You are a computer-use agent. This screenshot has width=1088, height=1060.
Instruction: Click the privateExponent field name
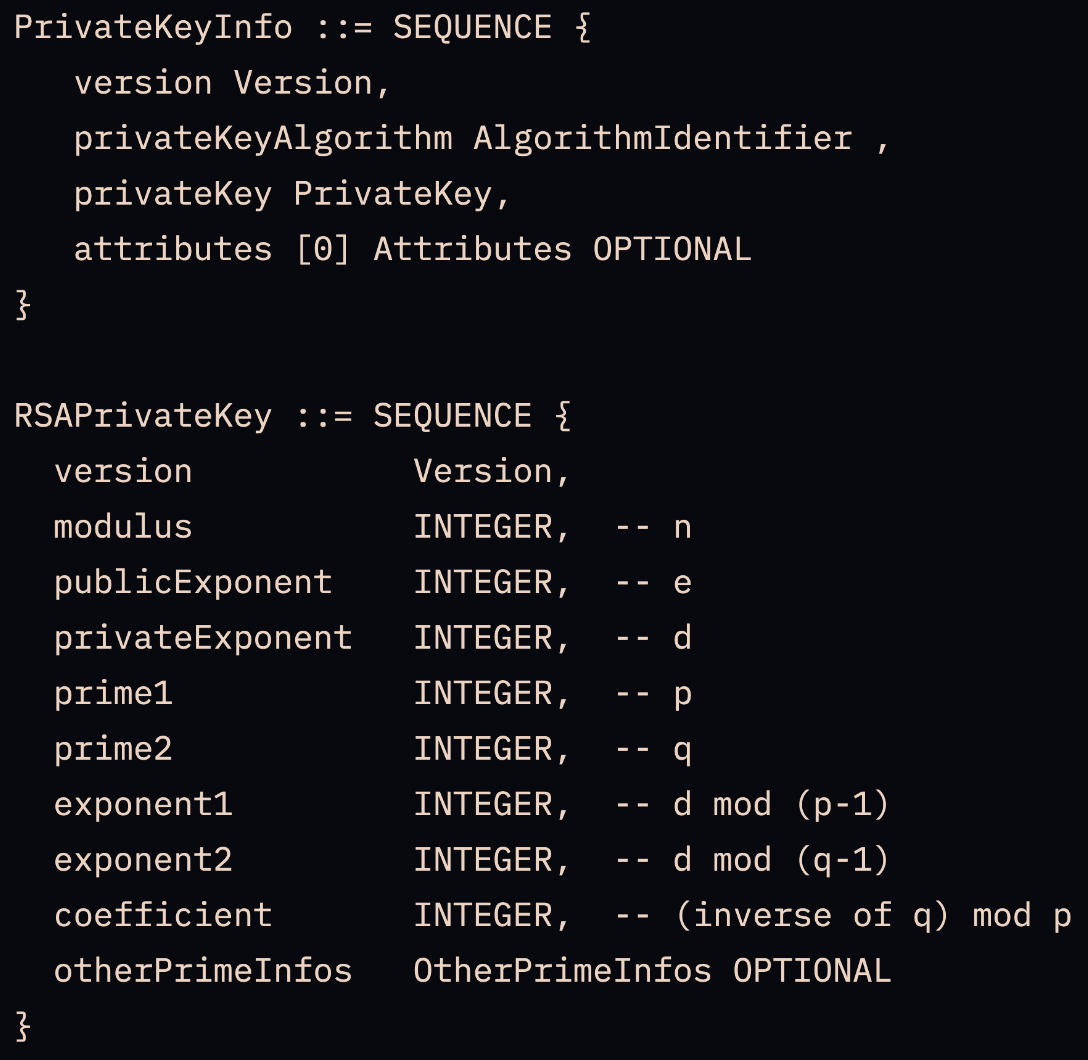pos(203,638)
